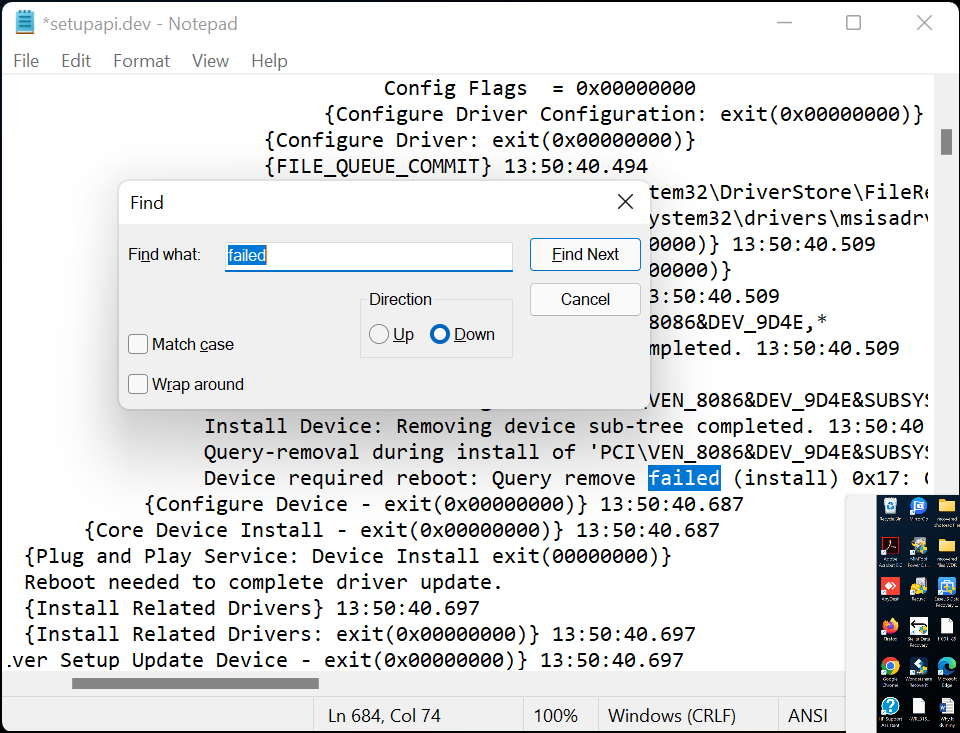
Task: Select the AnyDesk desktop shortcut
Action: [890, 587]
